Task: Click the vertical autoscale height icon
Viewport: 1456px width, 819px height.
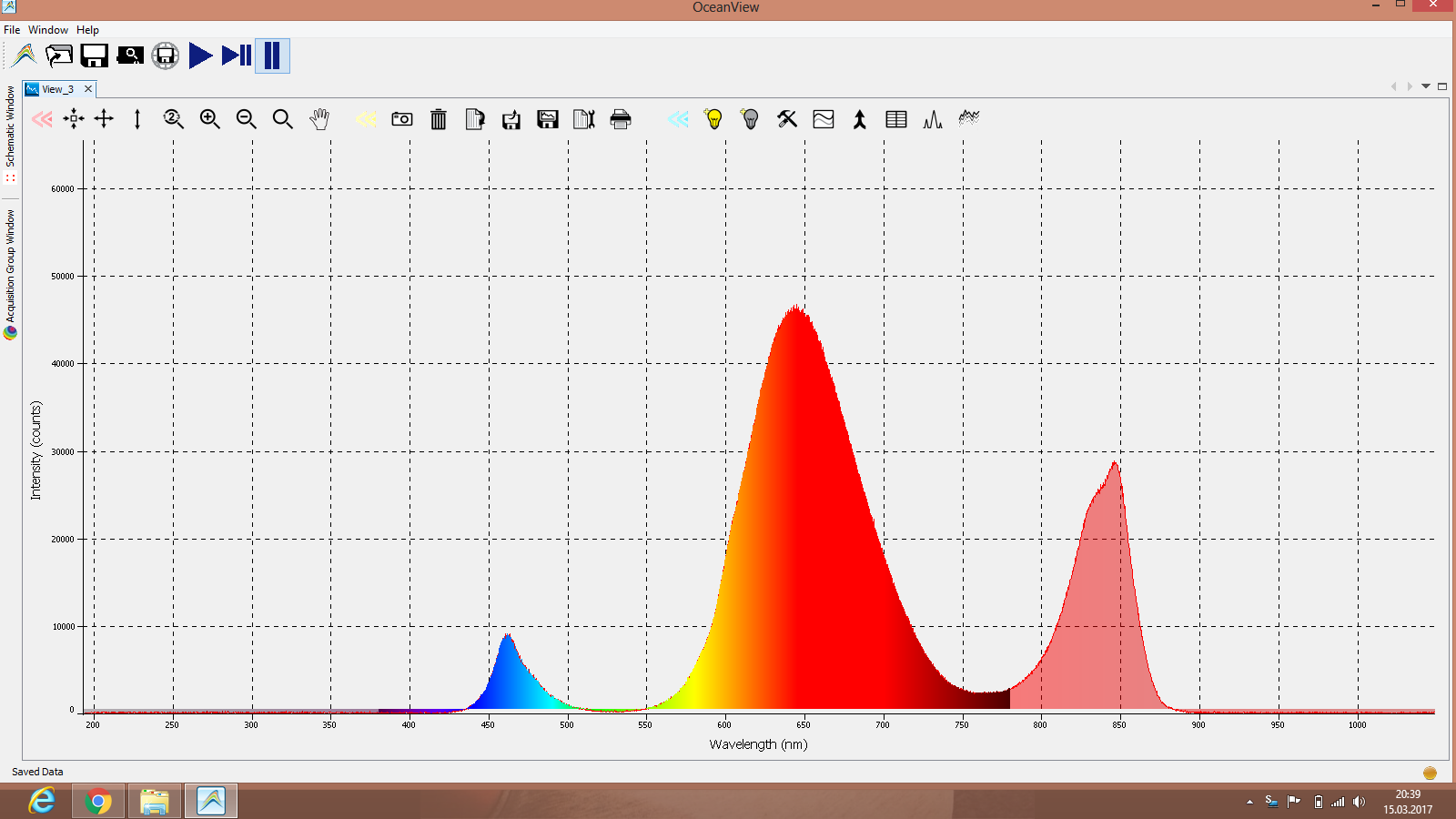Action: 137,119
